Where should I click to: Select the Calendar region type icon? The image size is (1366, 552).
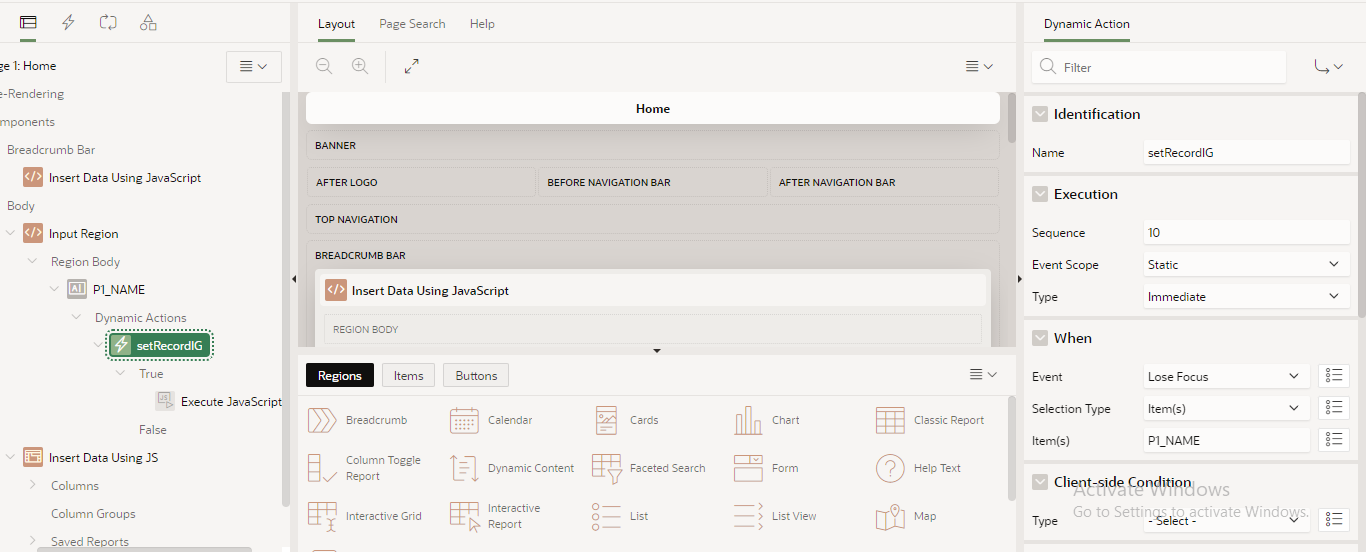coord(464,420)
